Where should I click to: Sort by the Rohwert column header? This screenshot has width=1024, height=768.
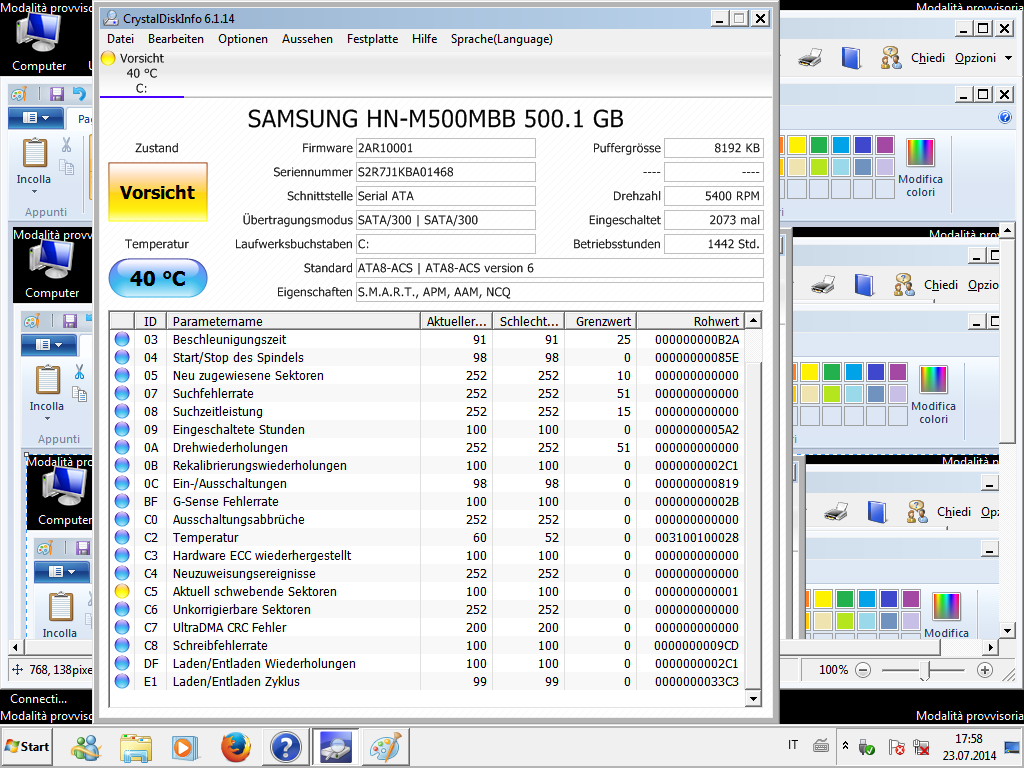coord(691,321)
